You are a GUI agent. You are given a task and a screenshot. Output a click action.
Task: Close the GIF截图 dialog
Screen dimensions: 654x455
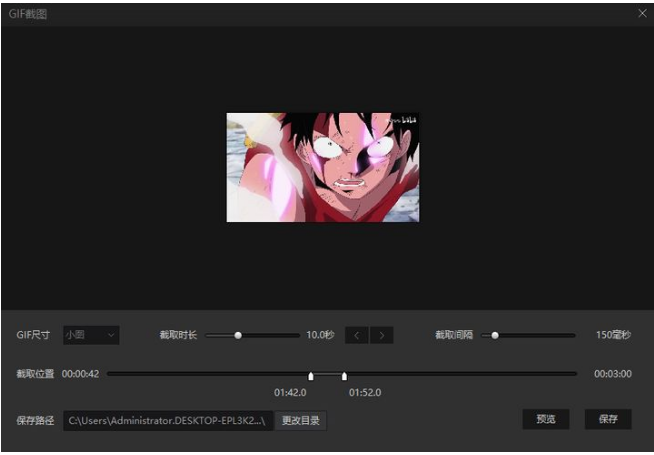coord(642,13)
